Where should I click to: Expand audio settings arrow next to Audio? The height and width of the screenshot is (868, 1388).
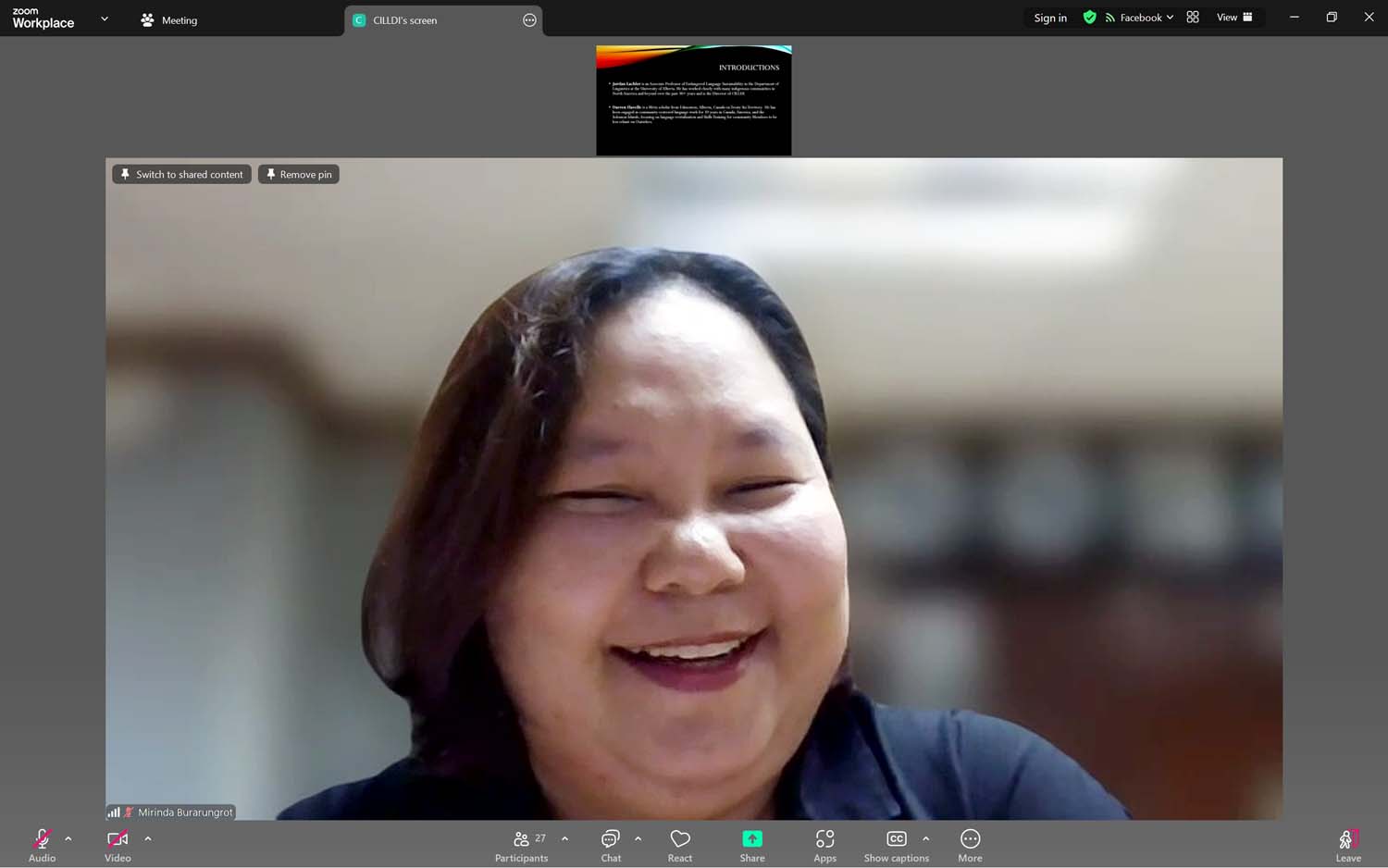pyautogui.click(x=68, y=839)
